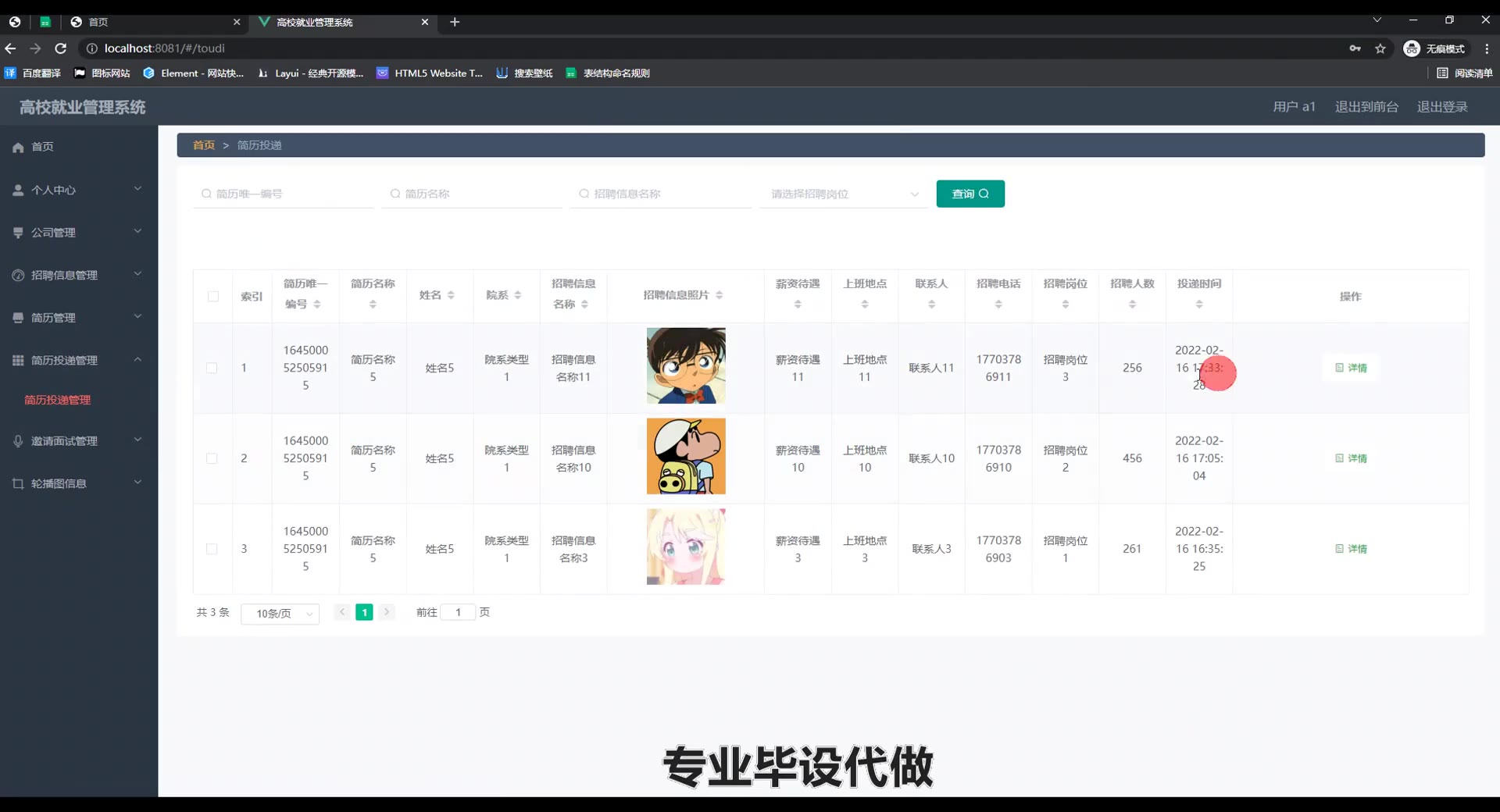Click the Conan photo thumbnail in row 1

pyautogui.click(x=686, y=365)
